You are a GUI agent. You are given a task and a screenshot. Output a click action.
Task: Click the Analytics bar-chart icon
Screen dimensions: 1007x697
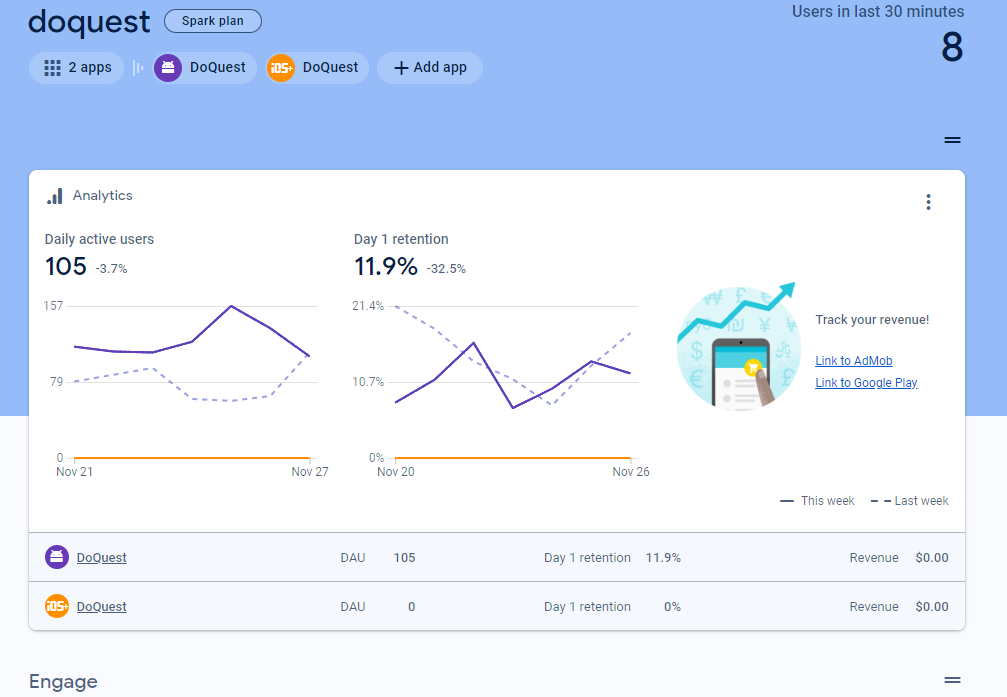pos(55,196)
